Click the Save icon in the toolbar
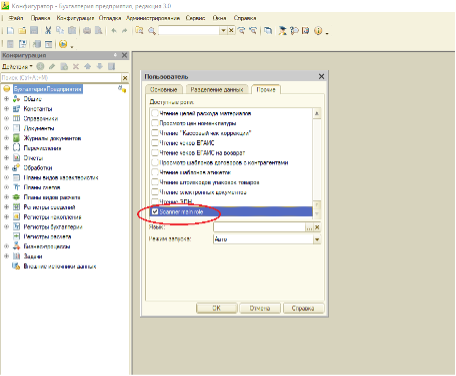The width and height of the screenshot is (456, 376). click(34, 30)
